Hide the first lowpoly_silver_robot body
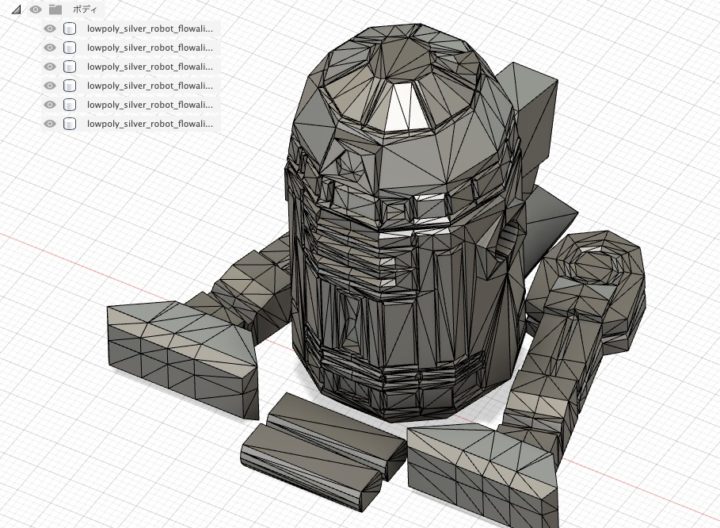Image resolution: width=720 pixels, height=528 pixels. (x=49, y=29)
